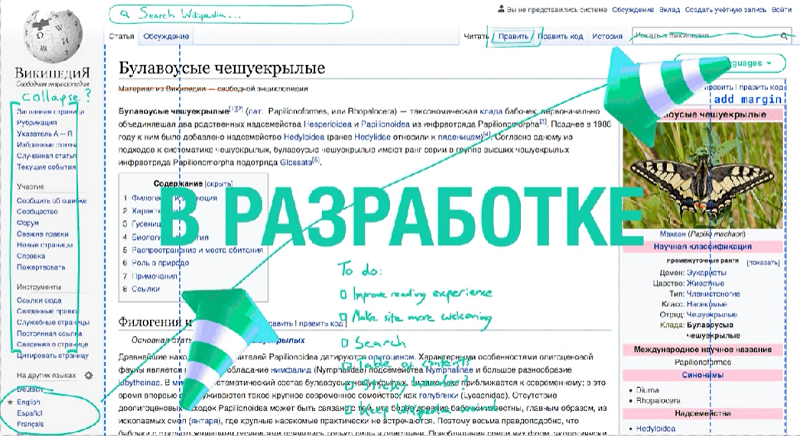Select the 'Править' edit tab
This screenshot has width=800, height=436.
coord(512,36)
